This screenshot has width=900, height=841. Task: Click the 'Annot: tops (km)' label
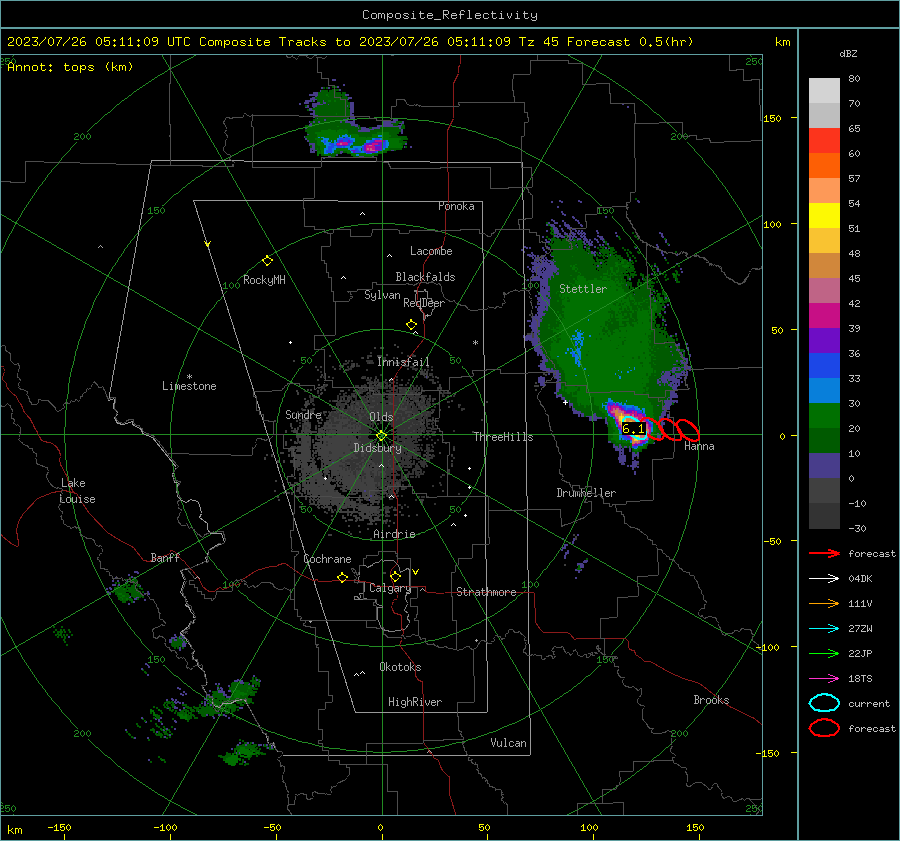tap(70, 67)
